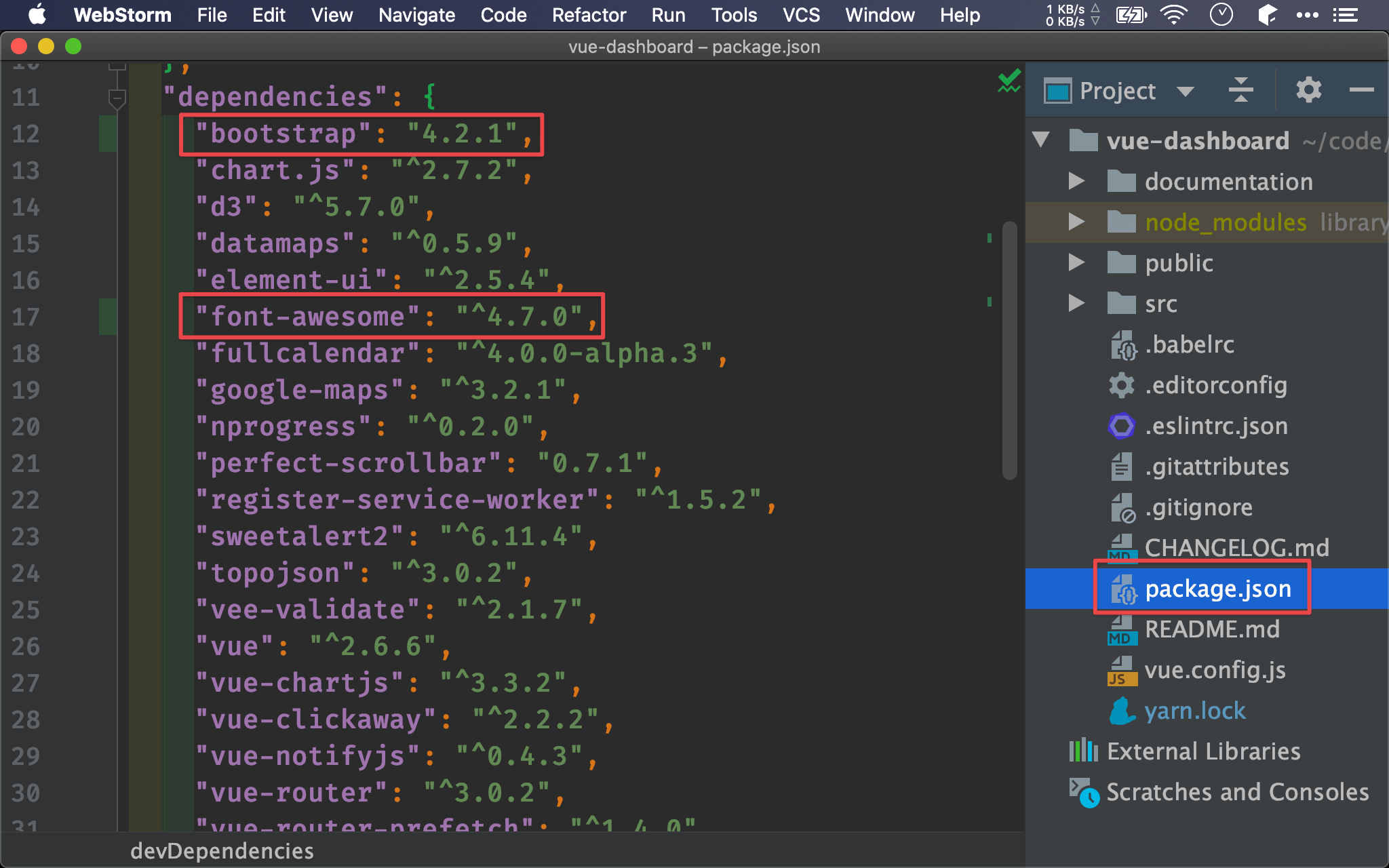The image size is (1389, 868).
Task: Open the Tools menu
Action: click(x=734, y=14)
